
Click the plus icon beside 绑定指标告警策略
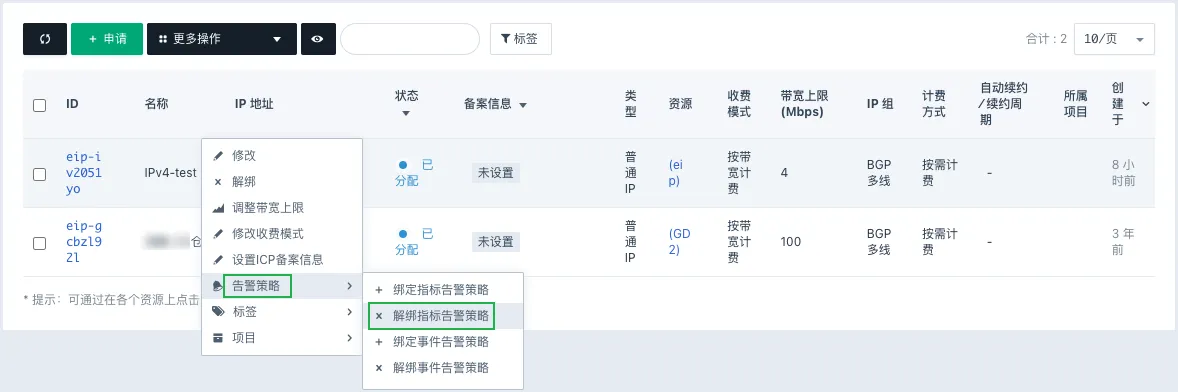click(379, 290)
